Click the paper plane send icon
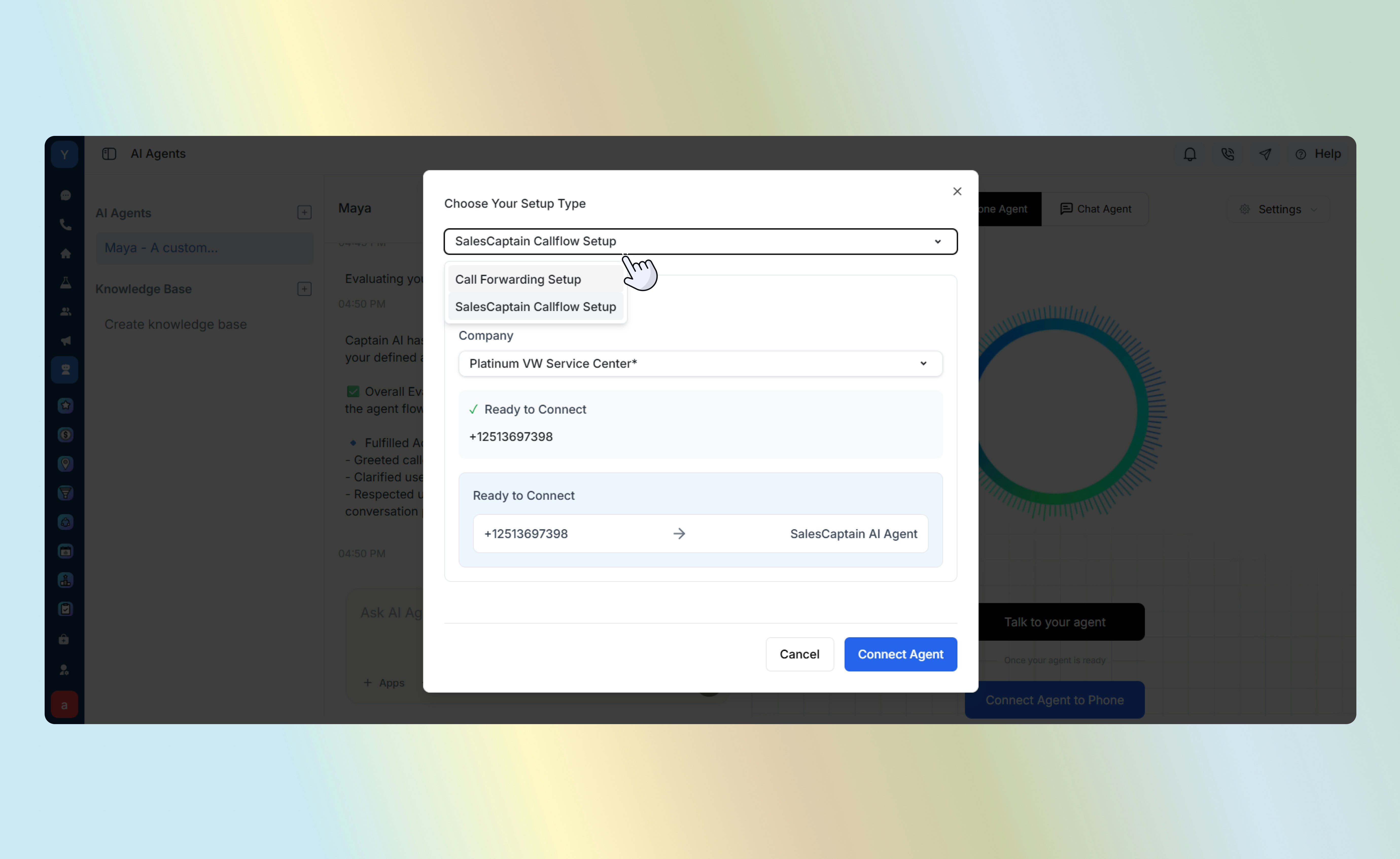 tap(1265, 154)
